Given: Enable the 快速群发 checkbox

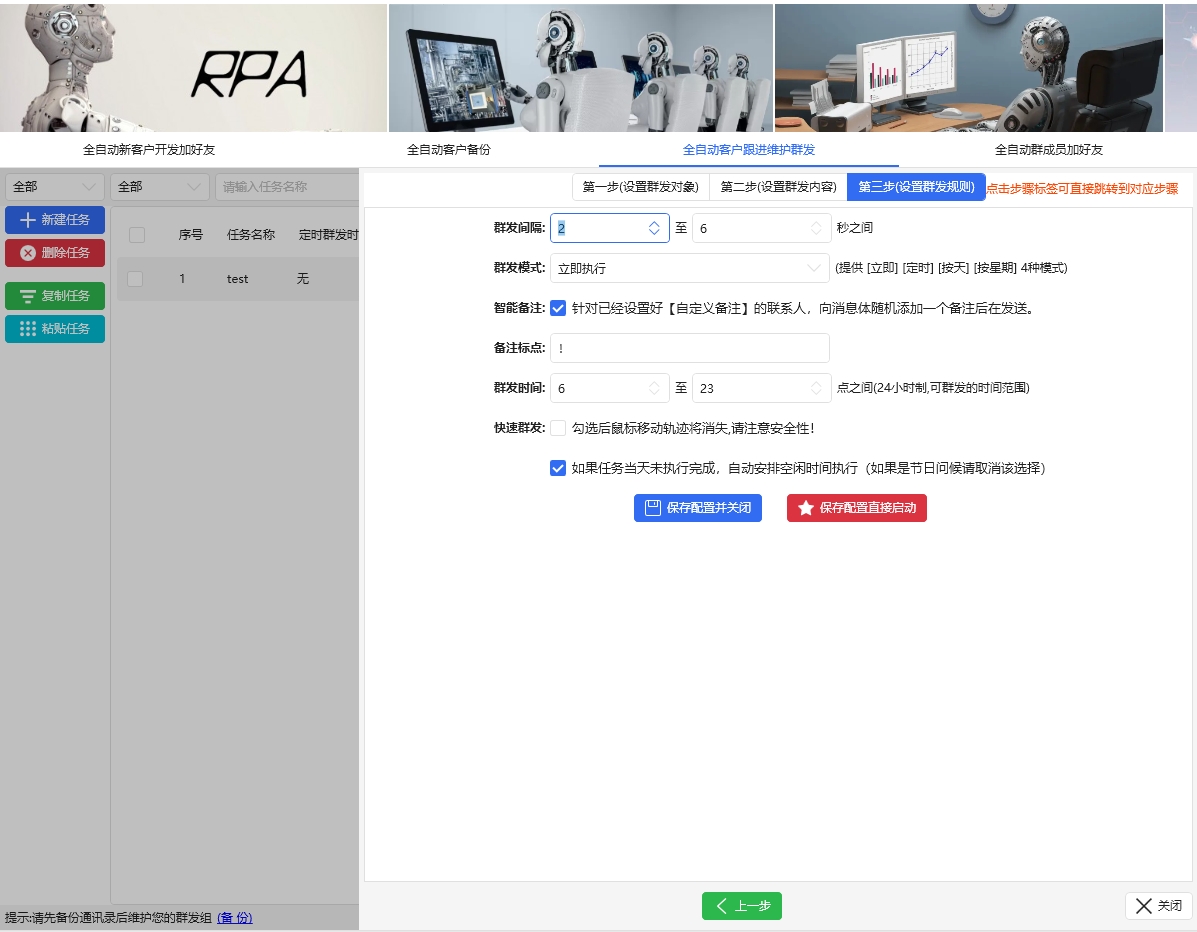Looking at the screenshot, I should point(558,428).
